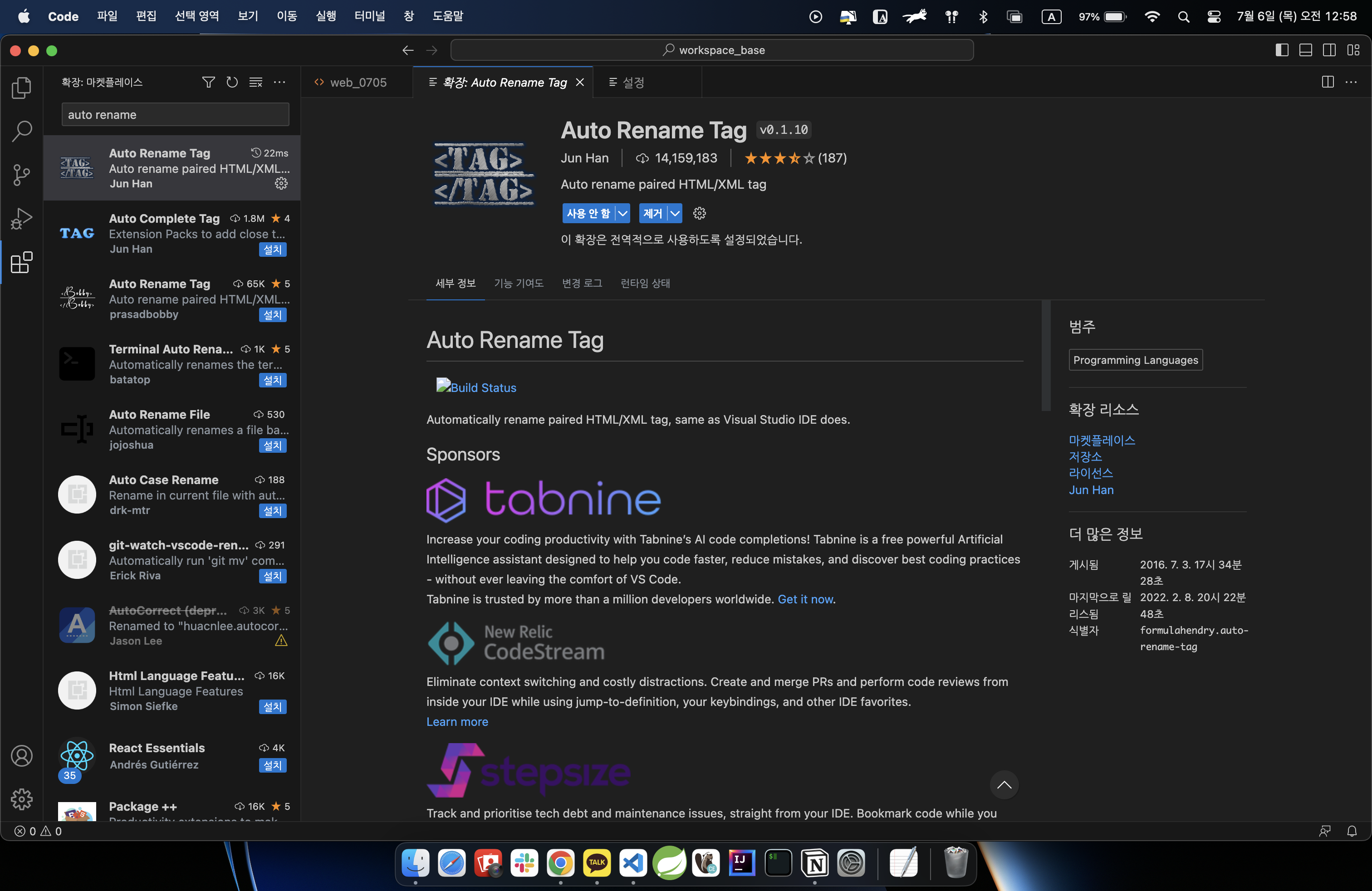Open the Explorer view in activity bar
Image resolution: width=1372 pixels, height=891 pixels.
(x=21, y=88)
